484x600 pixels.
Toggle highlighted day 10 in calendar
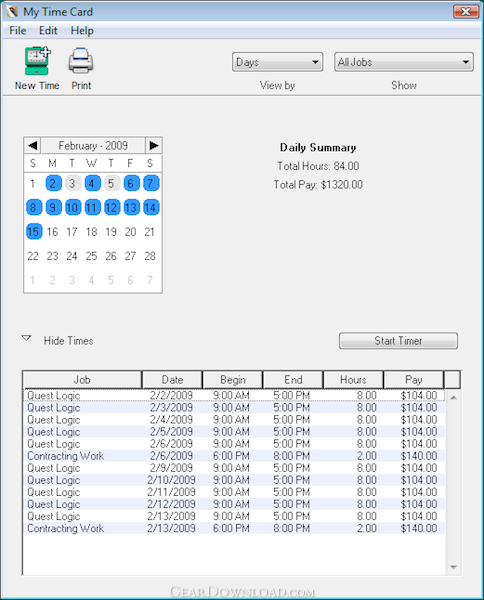pyautogui.click(x=73, y=207)
